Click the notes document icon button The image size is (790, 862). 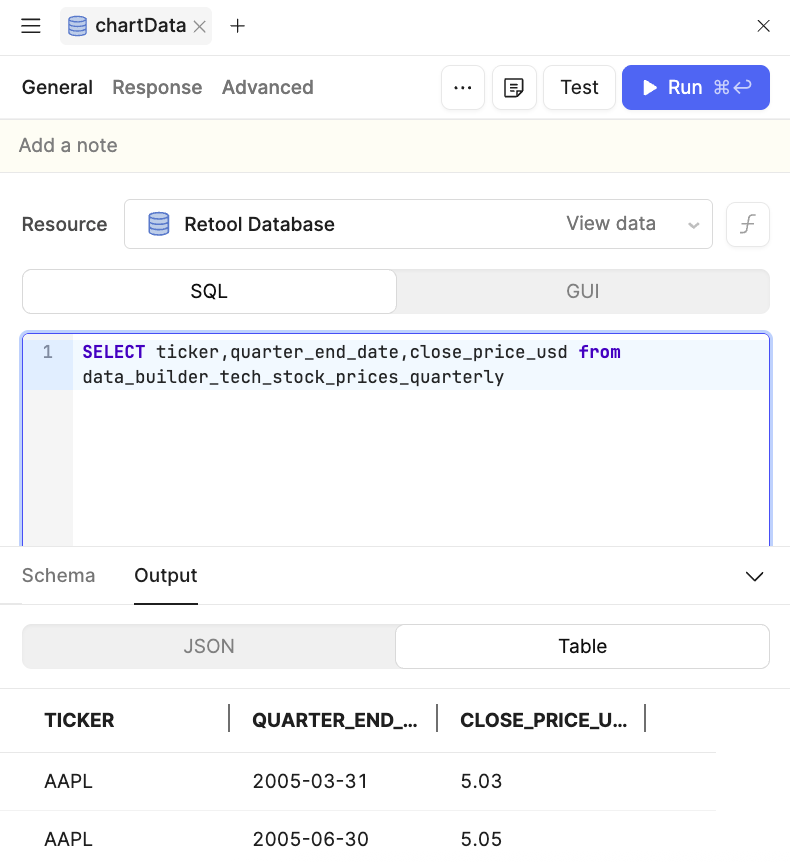(514, 87)
